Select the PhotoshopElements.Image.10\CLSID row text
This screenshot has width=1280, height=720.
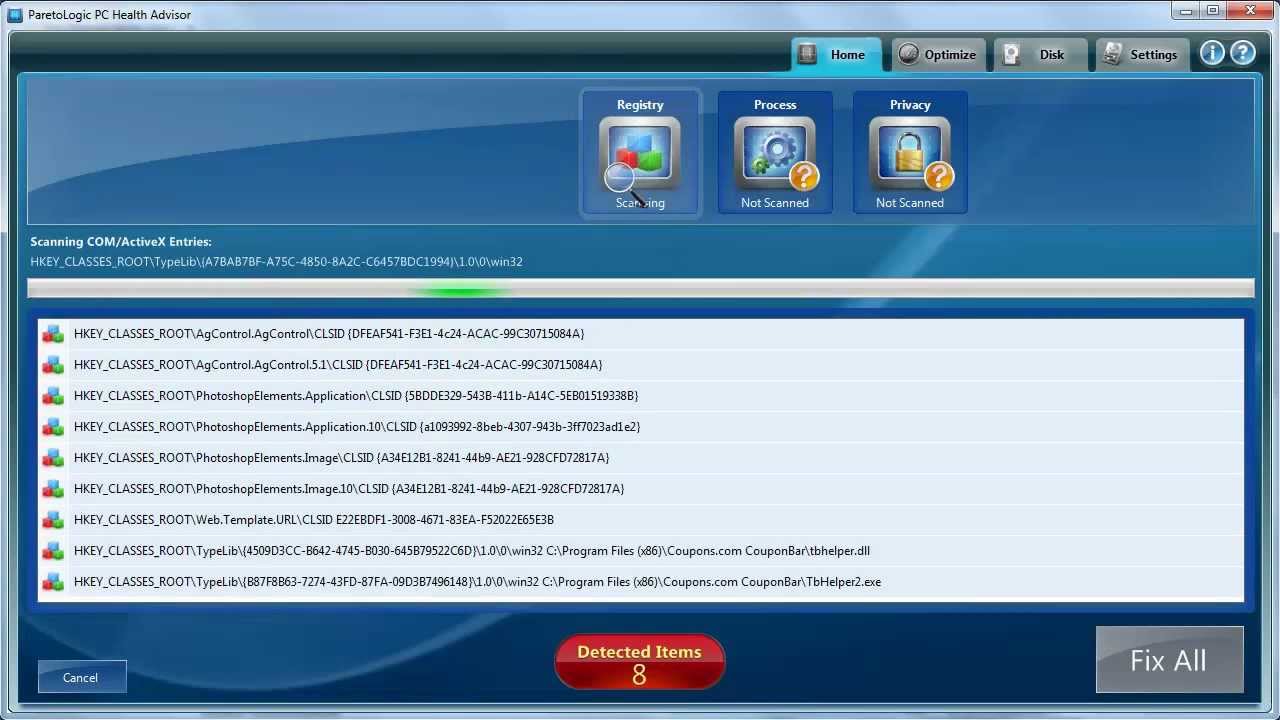(349, 489)
